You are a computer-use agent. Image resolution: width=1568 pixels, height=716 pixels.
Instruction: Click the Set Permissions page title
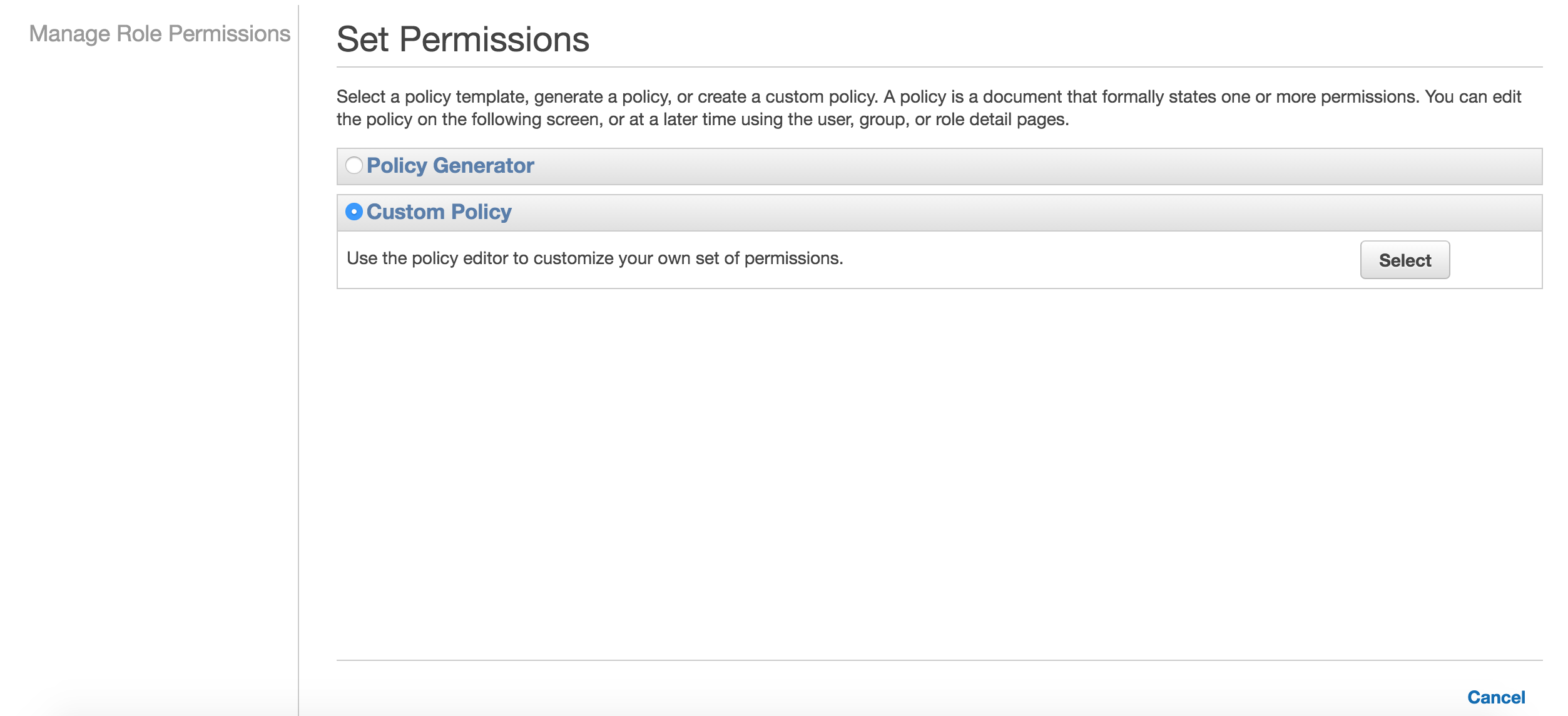[x=463, y=39]
